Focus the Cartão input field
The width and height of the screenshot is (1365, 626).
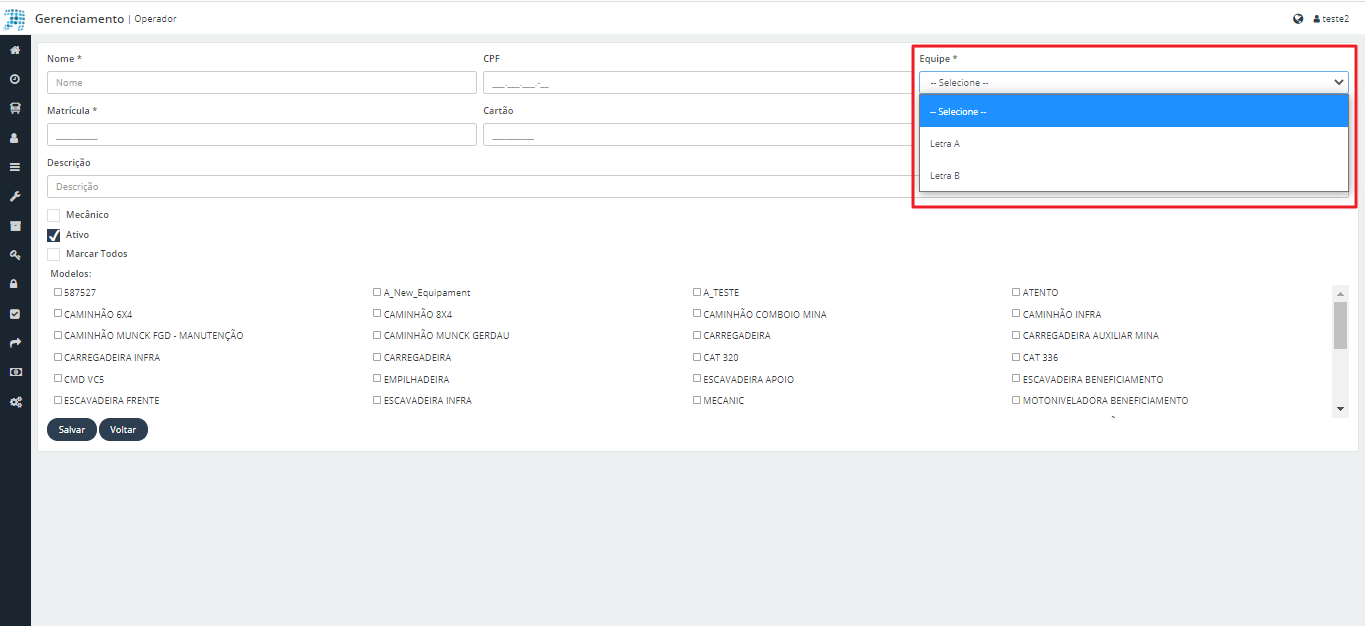698,134
